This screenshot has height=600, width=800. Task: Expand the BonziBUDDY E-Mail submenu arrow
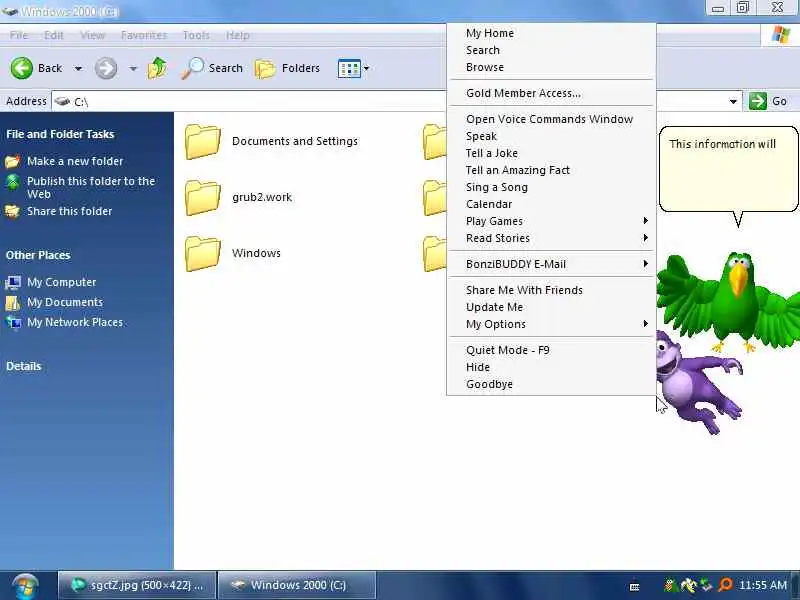click(646, 263)
